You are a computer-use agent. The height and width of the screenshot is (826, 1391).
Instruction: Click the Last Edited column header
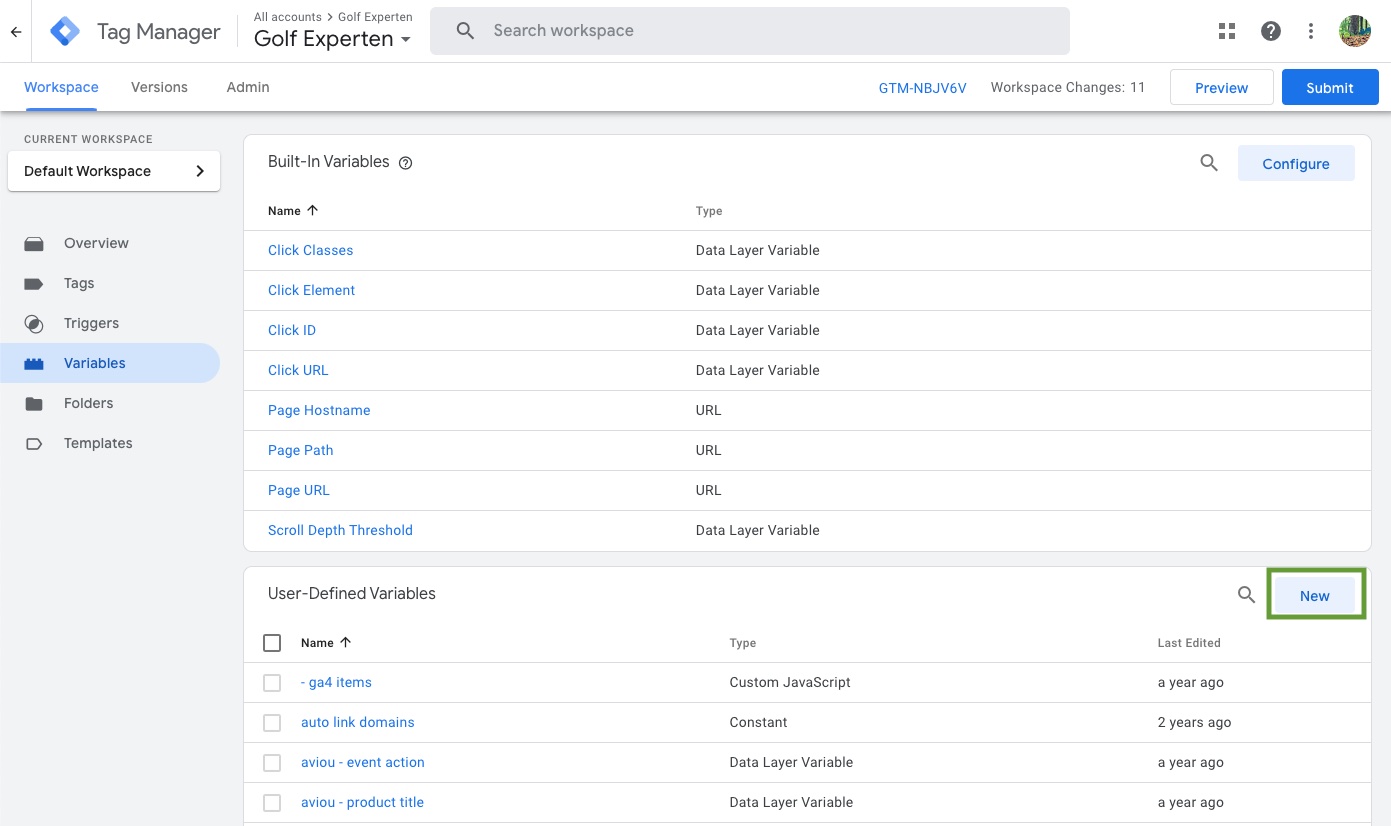pos(1189,643)
